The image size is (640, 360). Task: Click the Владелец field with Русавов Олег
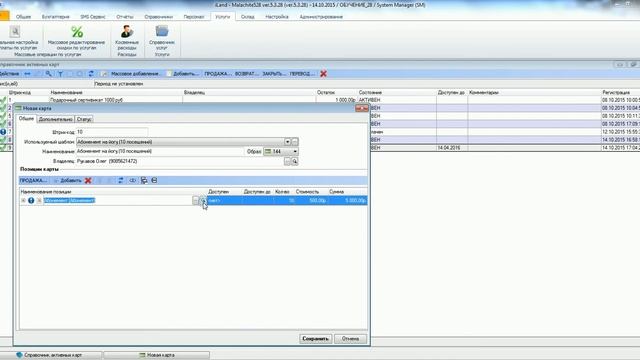click(x=180, y=162)
